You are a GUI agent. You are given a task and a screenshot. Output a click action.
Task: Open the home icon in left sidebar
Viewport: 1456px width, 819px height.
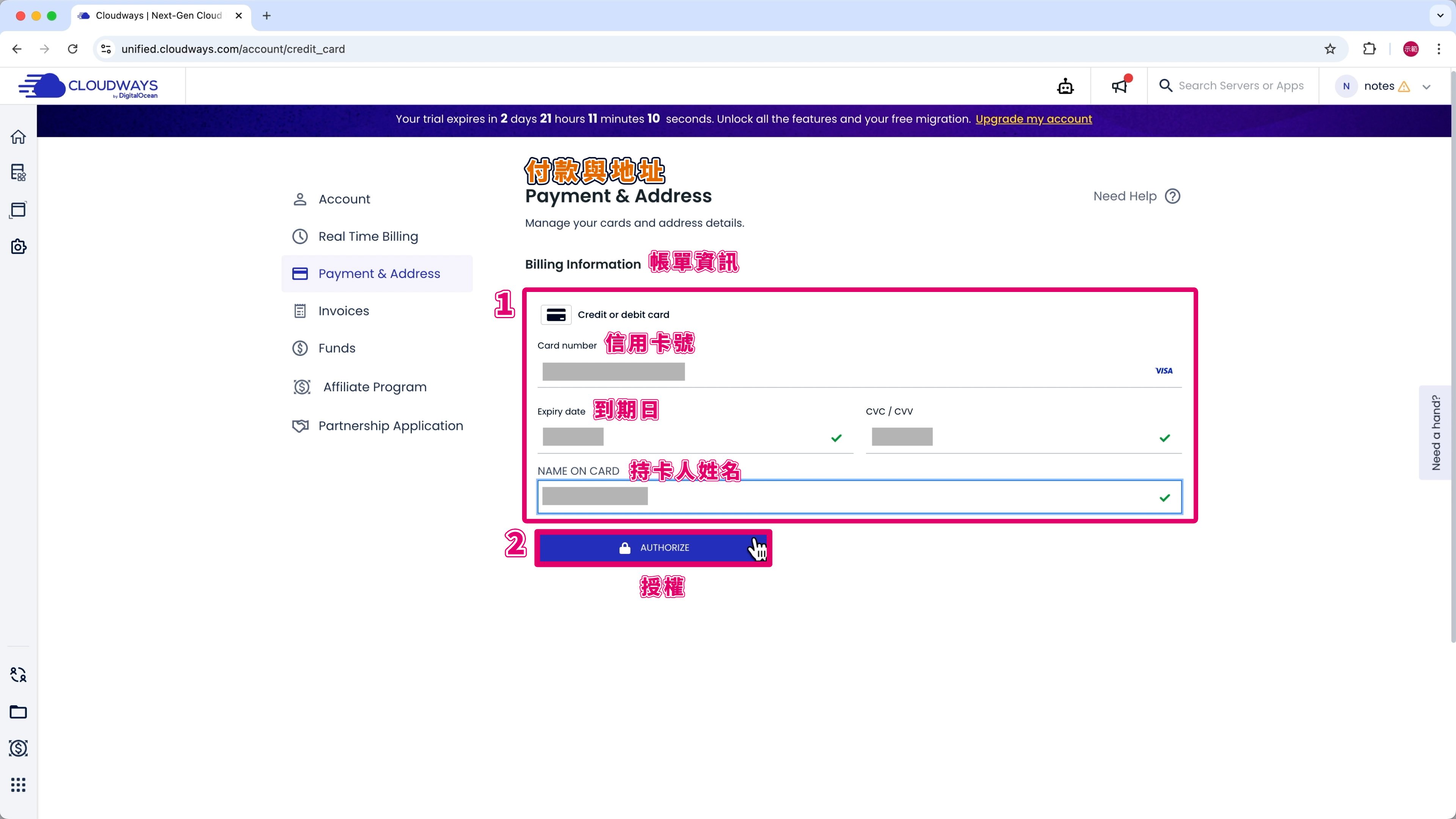18,137
